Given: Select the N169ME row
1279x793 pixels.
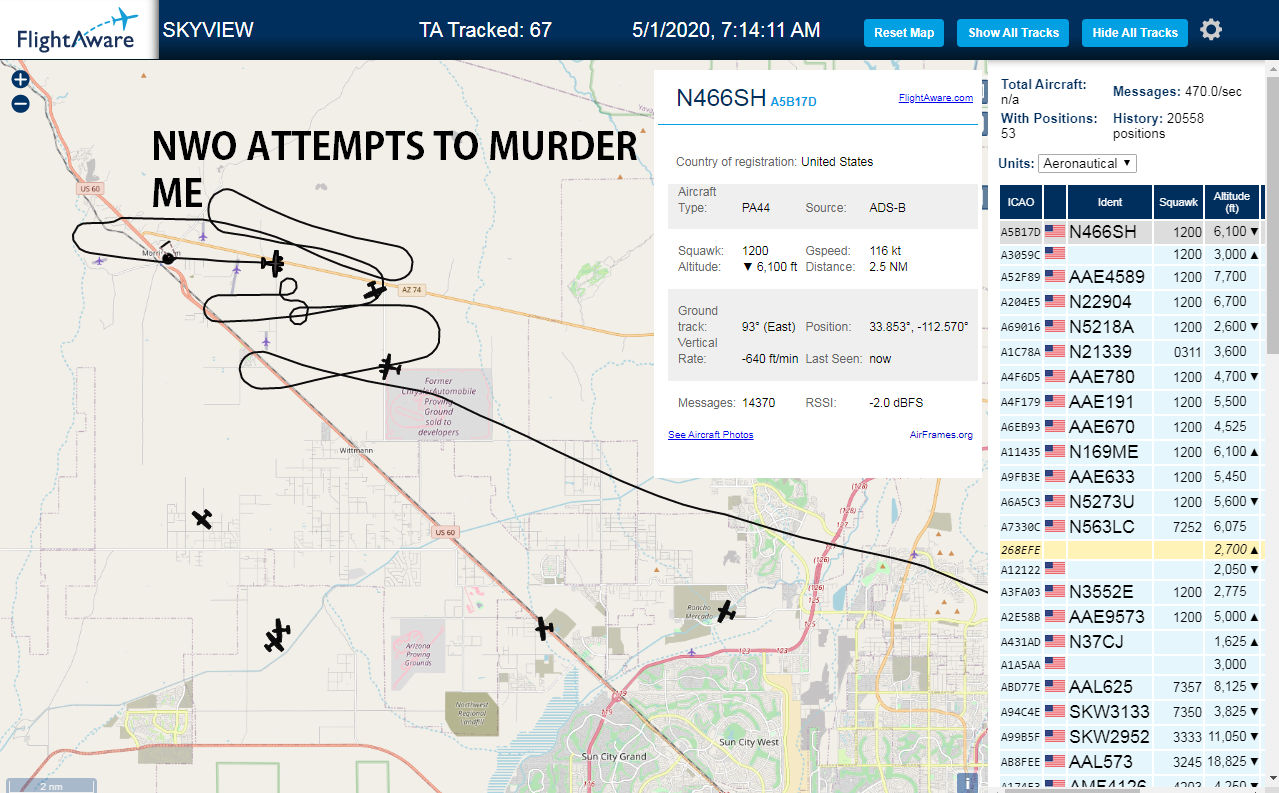Looking at the screenshot, I should (1131, 452).
